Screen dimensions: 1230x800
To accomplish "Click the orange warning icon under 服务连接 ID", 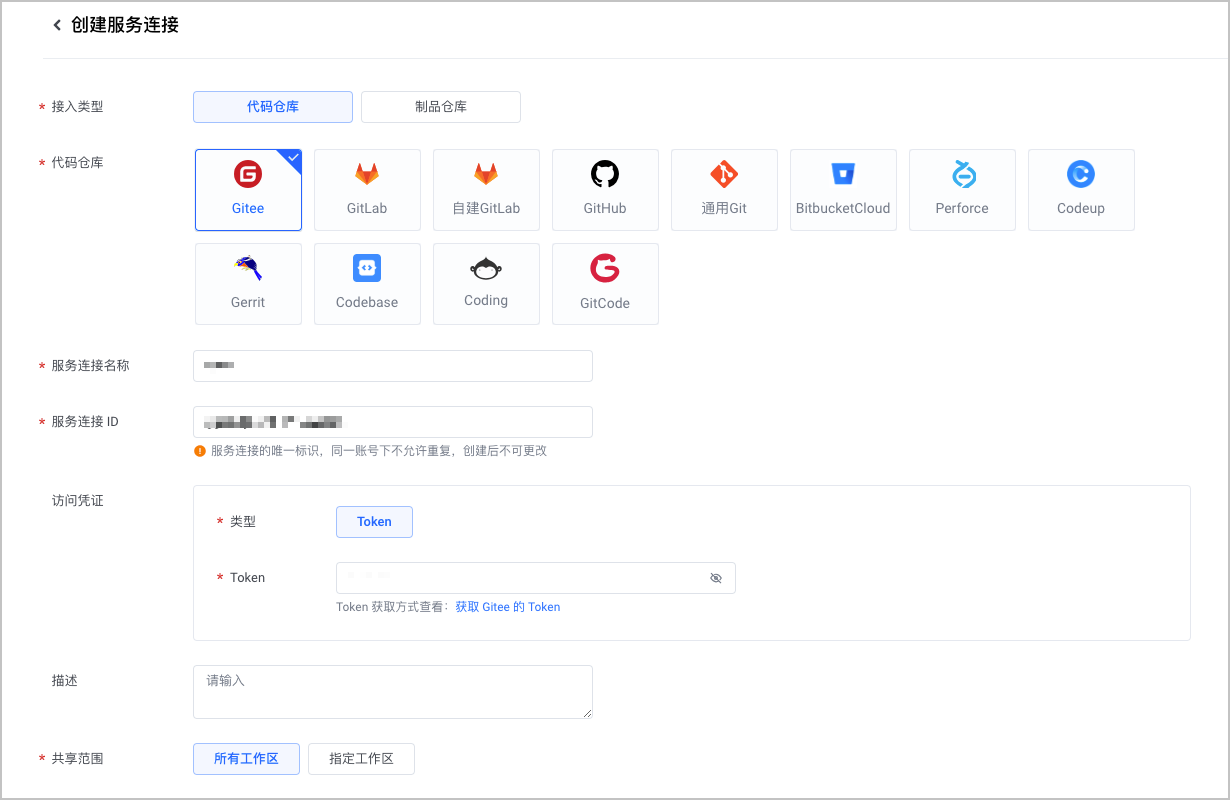I will 200,451.
